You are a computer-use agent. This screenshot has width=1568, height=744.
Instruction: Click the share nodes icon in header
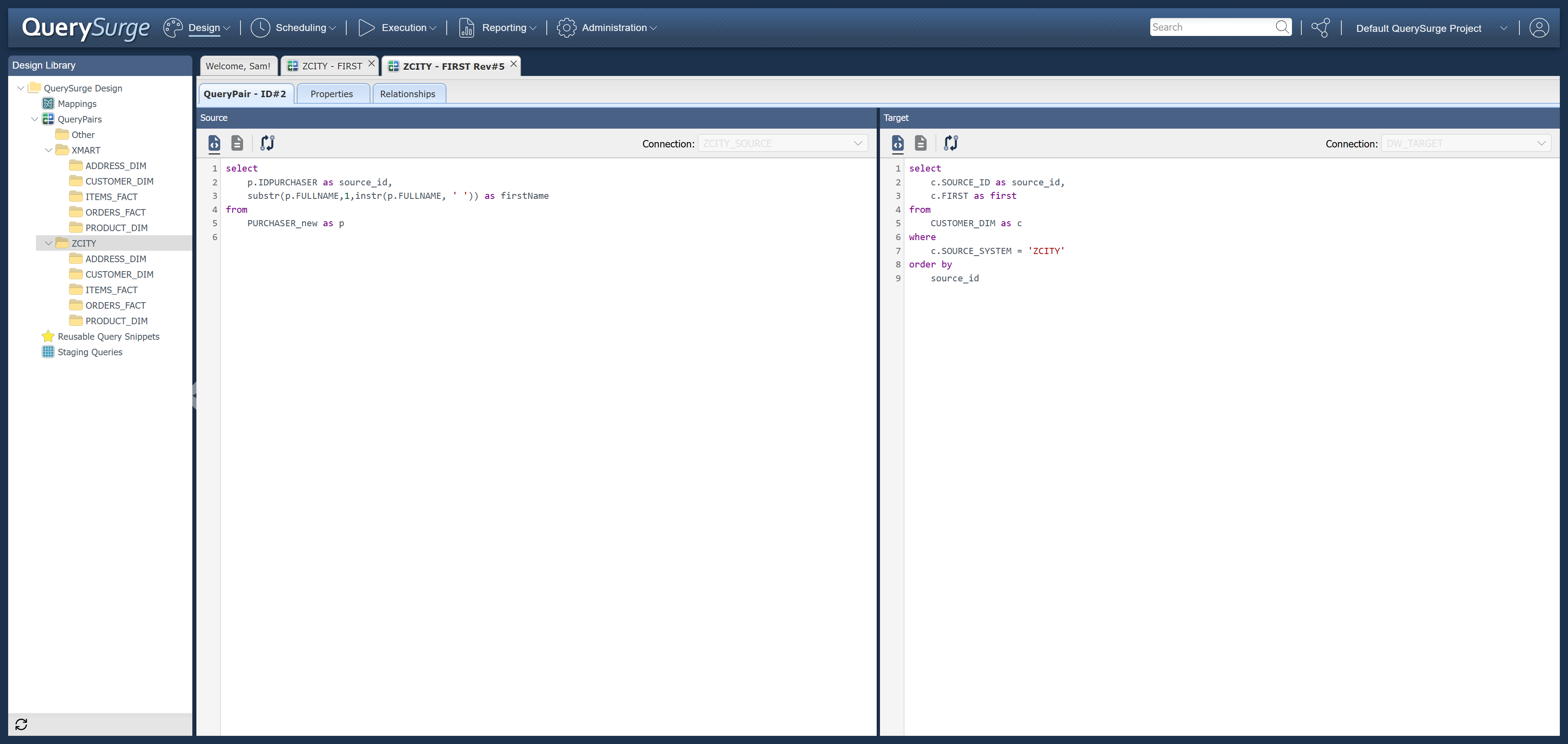click(x=1320, y=27)
